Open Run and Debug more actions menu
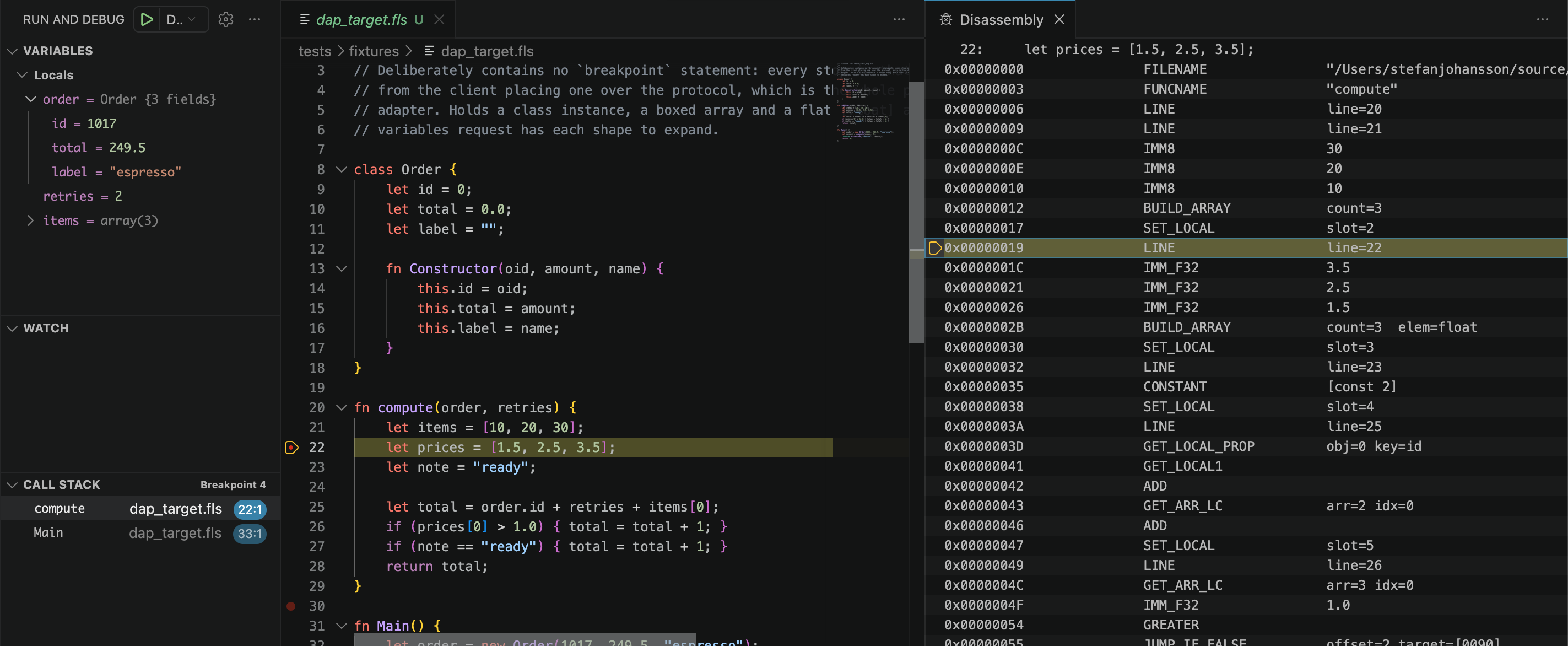1568x646 pixels. [x=255, y=19]
